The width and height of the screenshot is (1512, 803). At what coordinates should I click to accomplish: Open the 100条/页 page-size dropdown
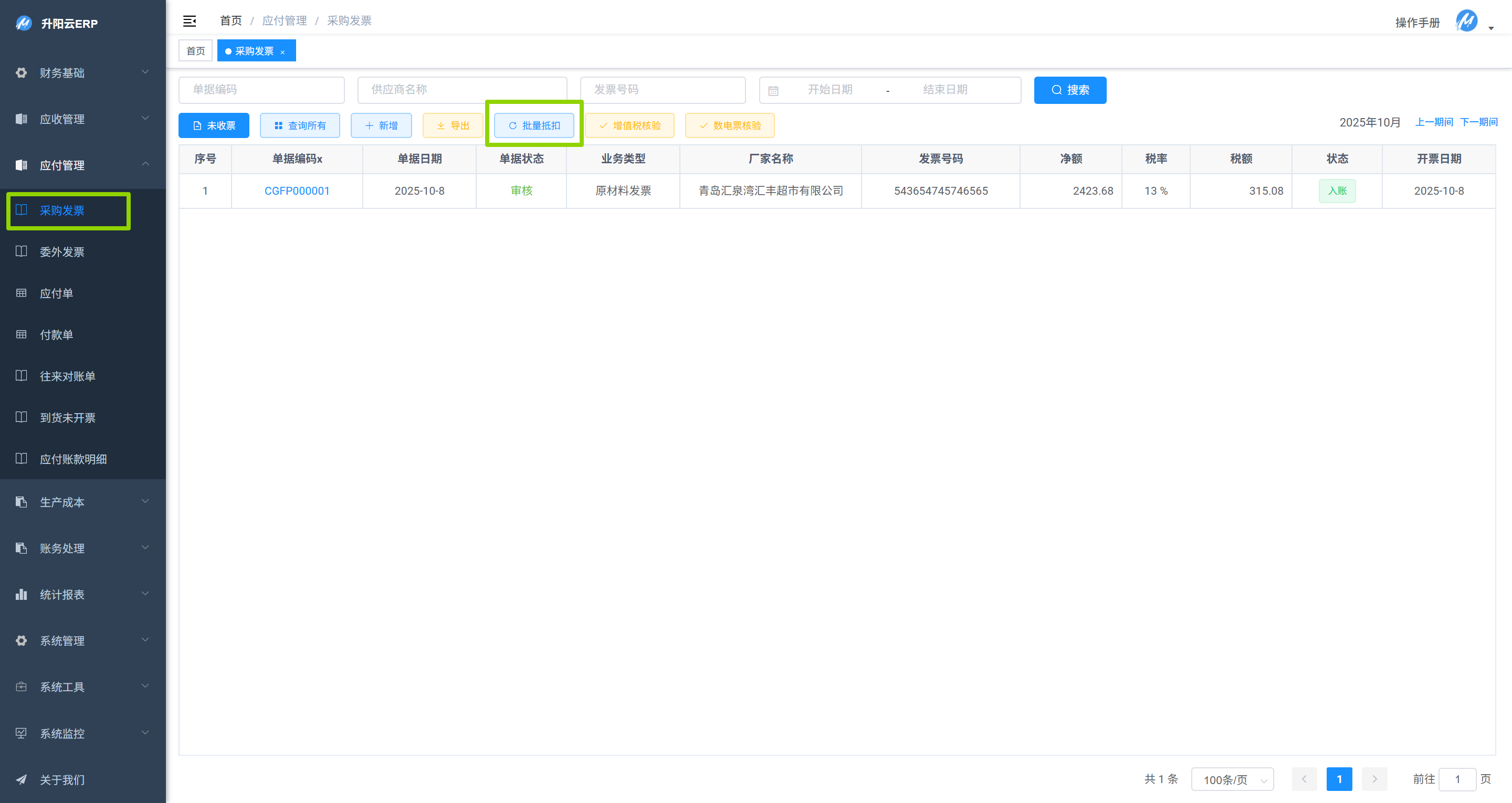click(1232, 779)
